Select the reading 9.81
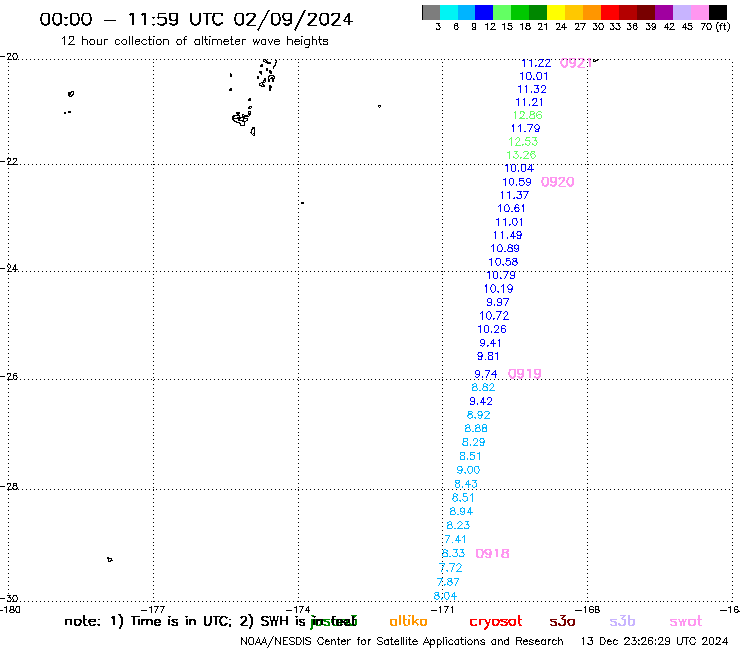Screen dimensions: 740x650 (x=488, y=356)
